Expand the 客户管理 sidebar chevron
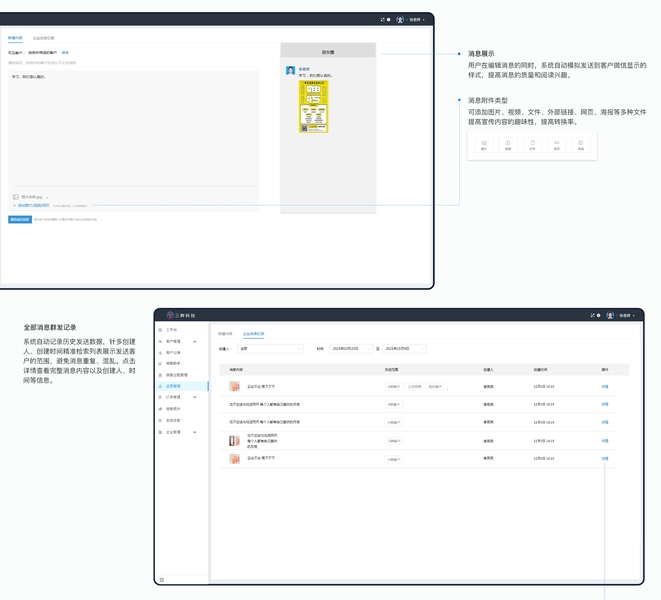The width and height of the screenshot is (661, 600). tap(194, 341)
